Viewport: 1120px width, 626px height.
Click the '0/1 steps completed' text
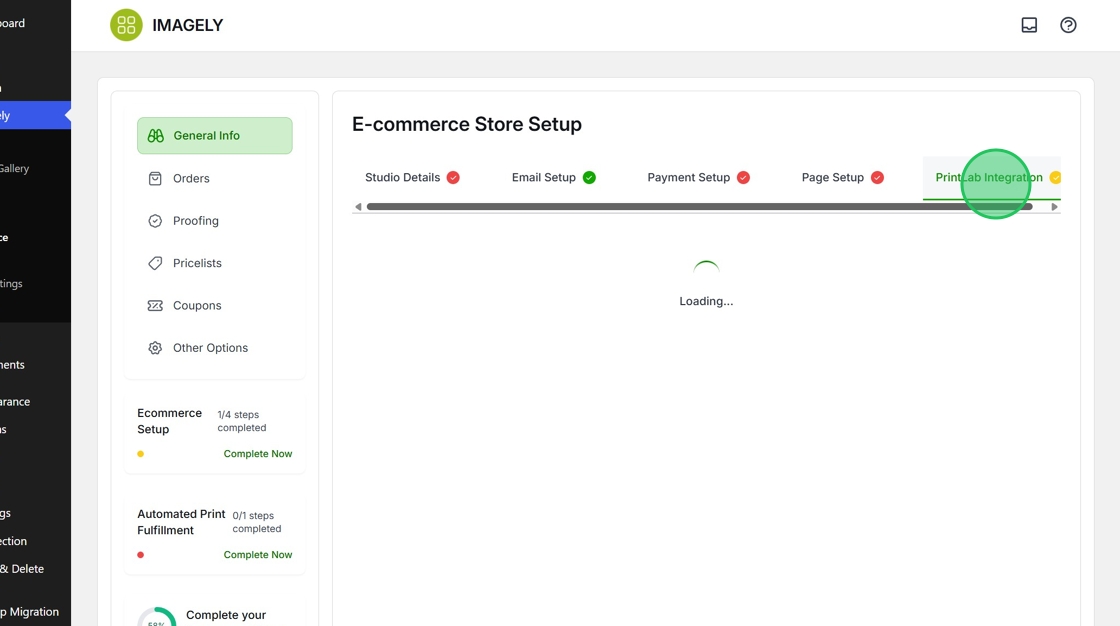point(257,522)
